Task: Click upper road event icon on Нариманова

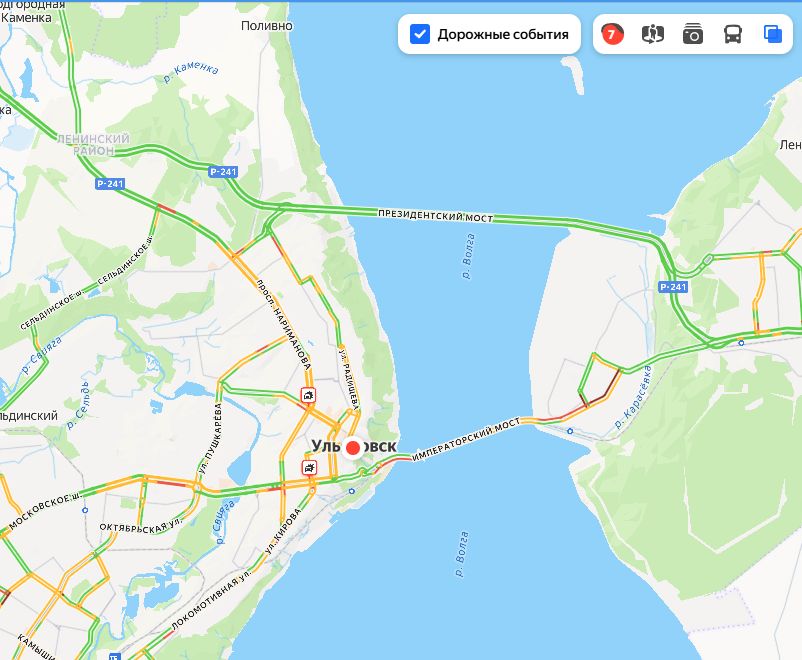Action: click(308, 395)
